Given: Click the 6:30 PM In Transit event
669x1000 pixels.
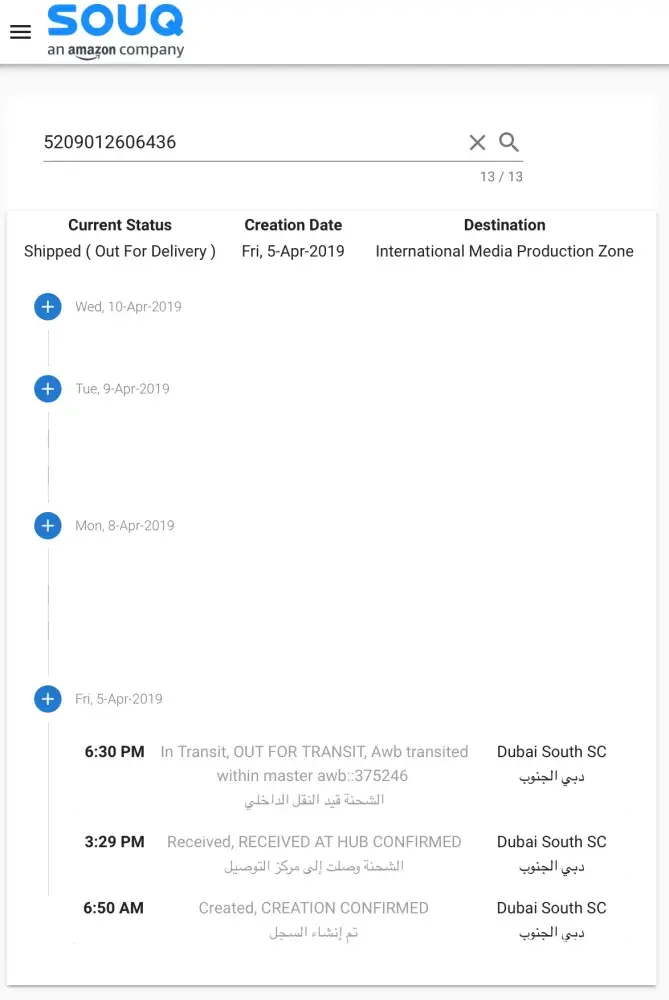Looking at the screenshot, I should pos(314,764).
